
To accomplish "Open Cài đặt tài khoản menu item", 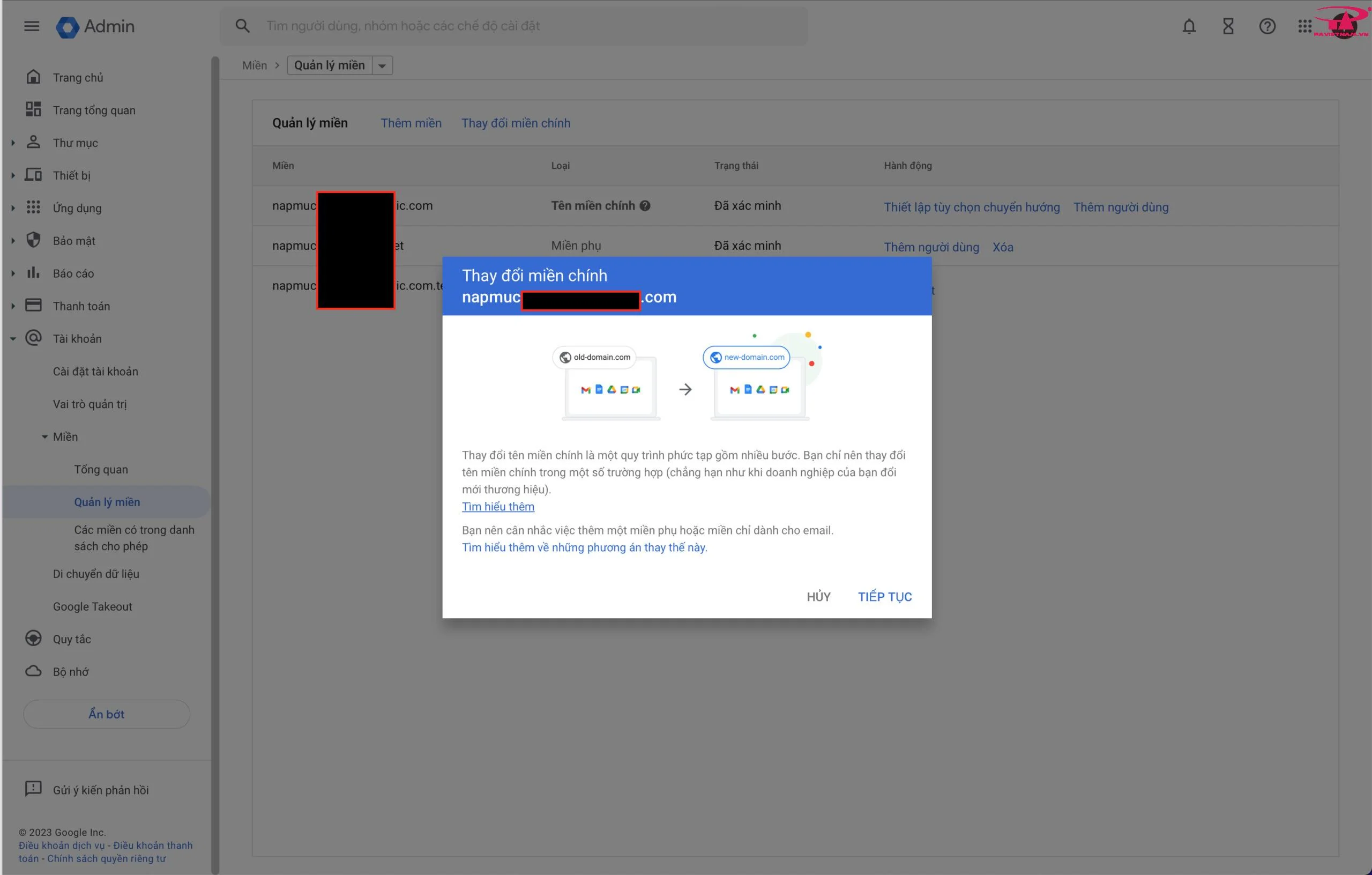I will (96, 371).
